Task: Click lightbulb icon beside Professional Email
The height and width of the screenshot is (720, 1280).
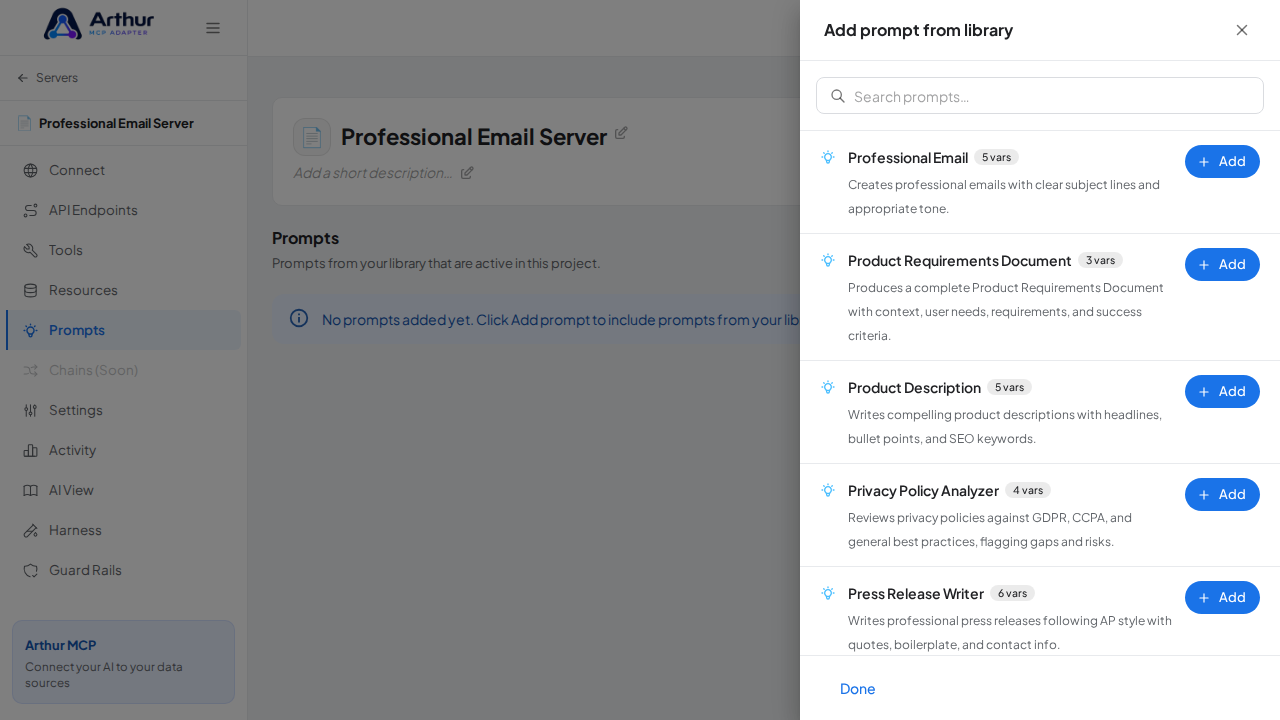Action: [x=828, y=157]
